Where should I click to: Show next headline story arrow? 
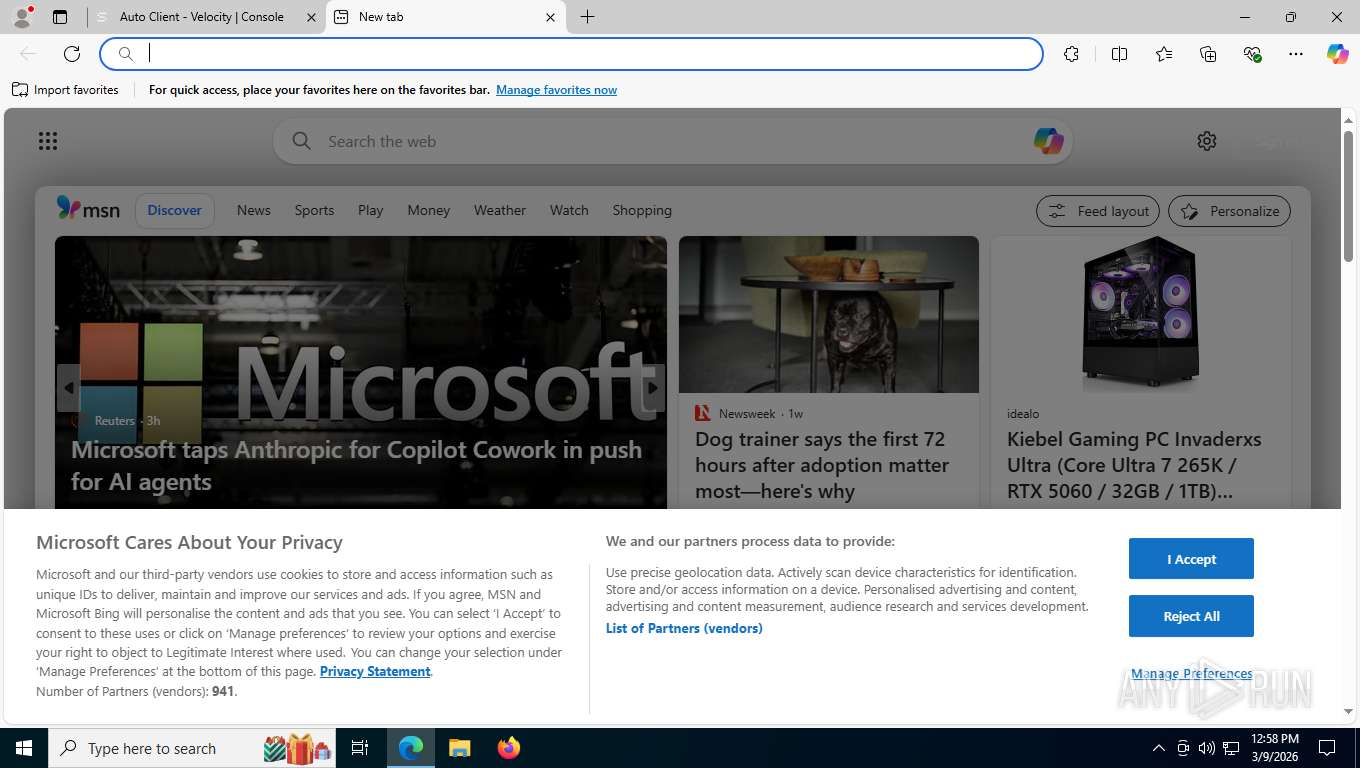point(654,388)
